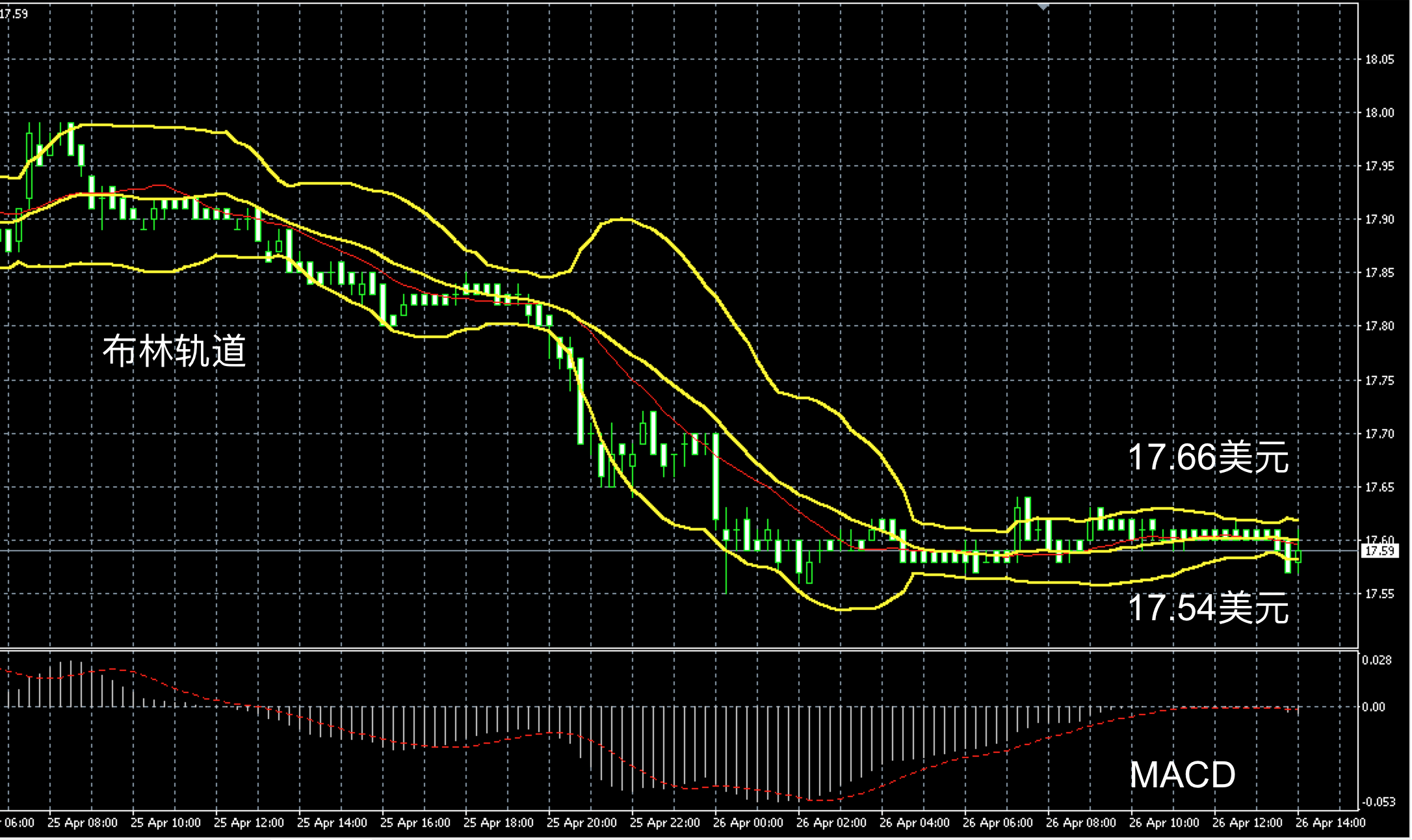Click the upper Bollinger band peak near 17.90
The image size is (1412, 840).
pos(621,219)
